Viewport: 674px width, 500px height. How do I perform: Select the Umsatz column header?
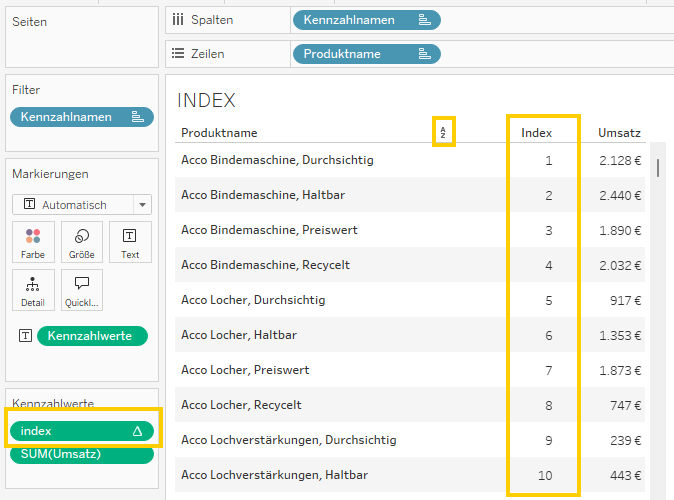[x=619, y=133]
